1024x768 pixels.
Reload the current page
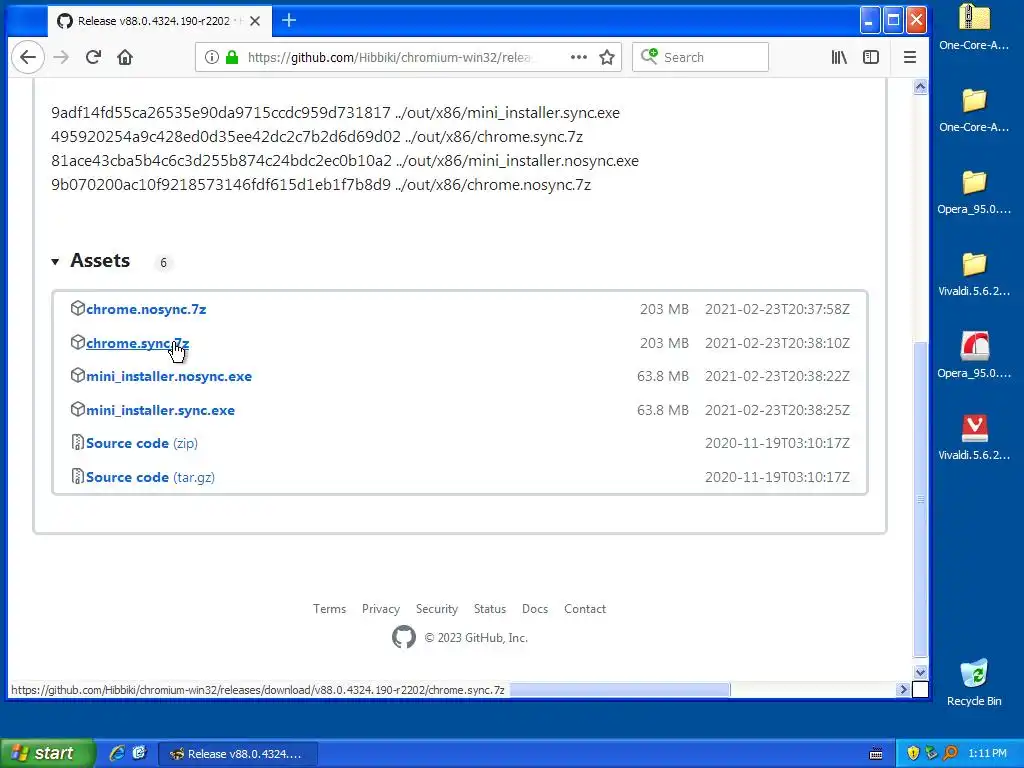pyautogui.click(x=93, y=57)
